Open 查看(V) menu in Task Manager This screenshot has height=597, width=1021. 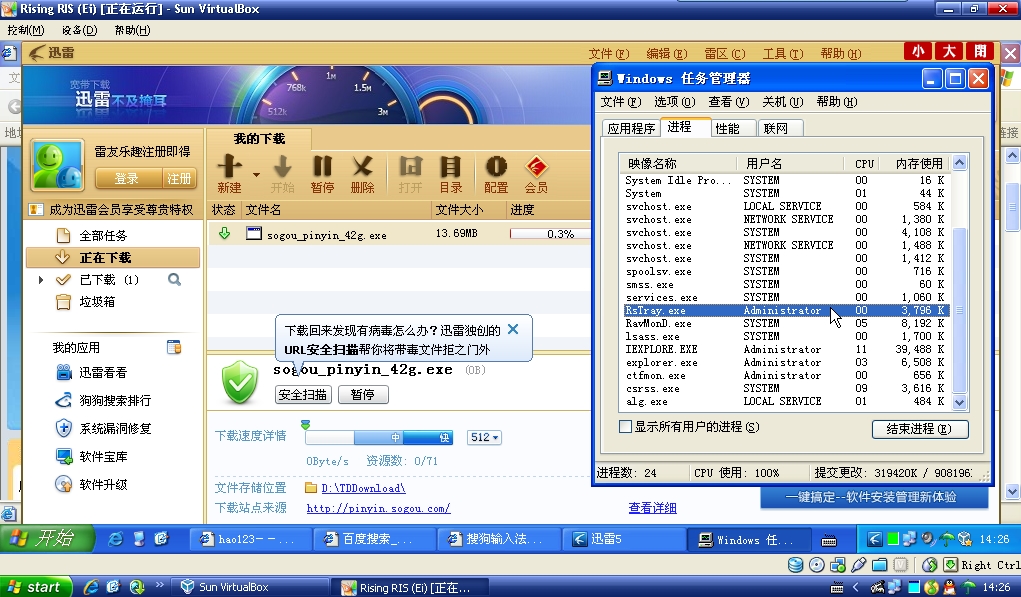coord(729,102)
